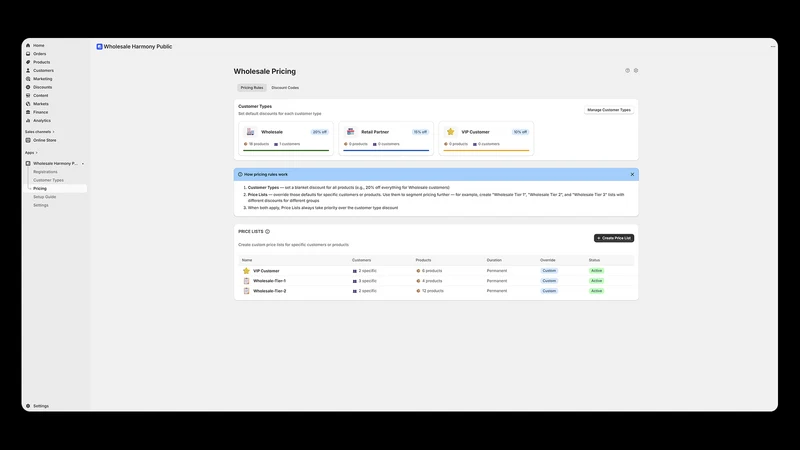Click the star icon in VIP Customer row
This screenshot has height=450, width=800.
click(x=246, y=271)
